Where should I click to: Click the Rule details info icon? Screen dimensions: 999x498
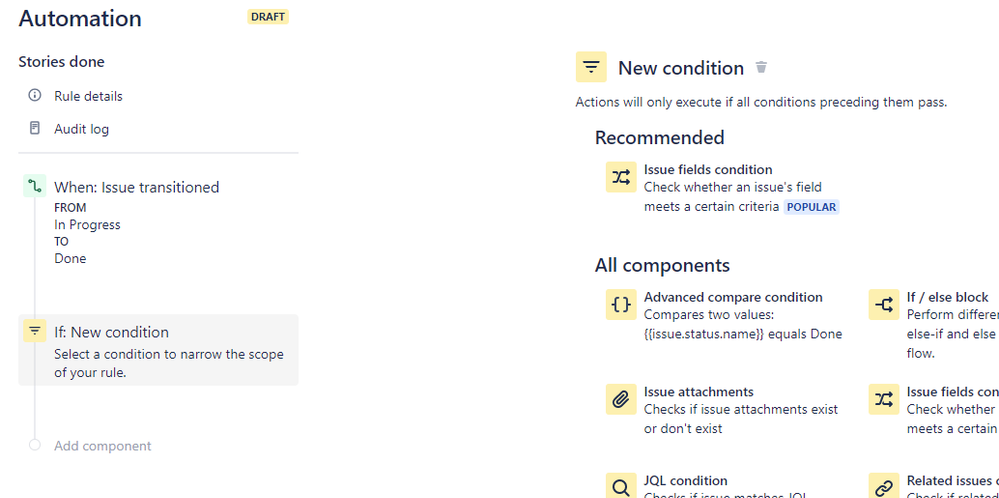tap(35, 96)
